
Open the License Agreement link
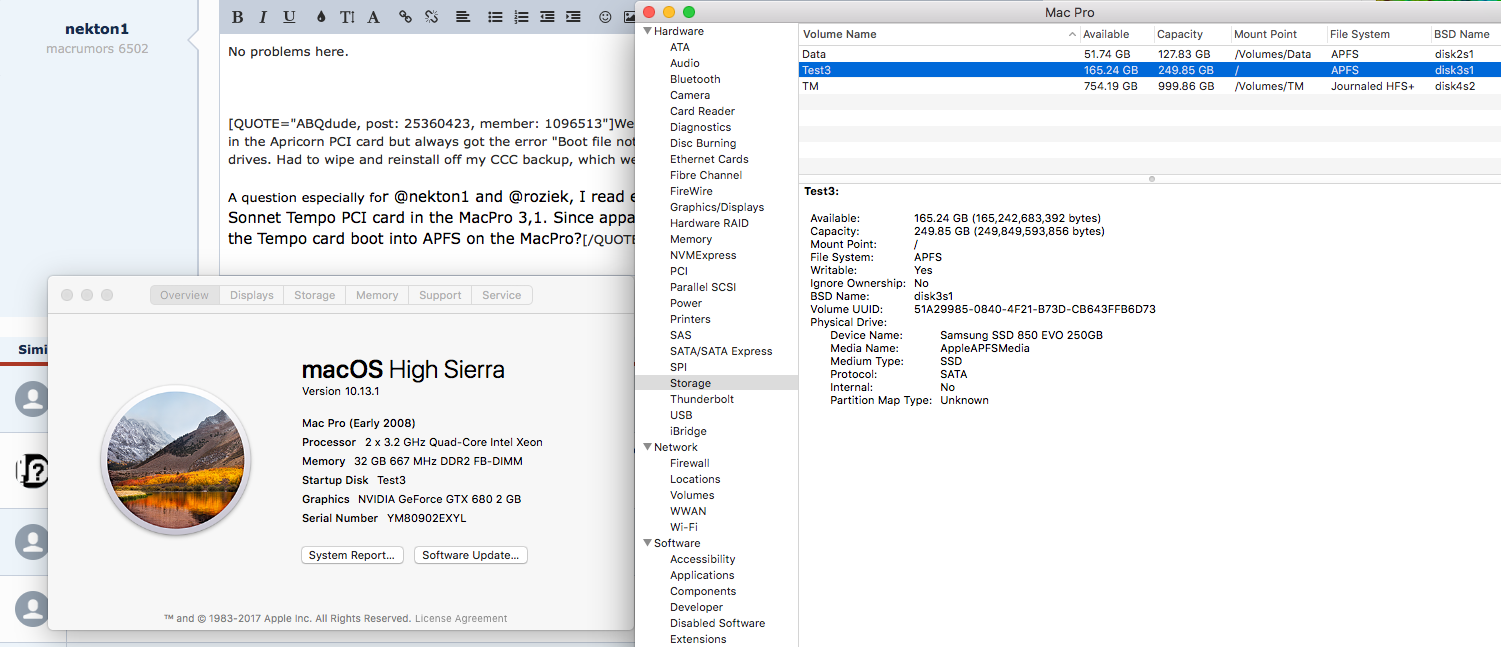[461, 618]
